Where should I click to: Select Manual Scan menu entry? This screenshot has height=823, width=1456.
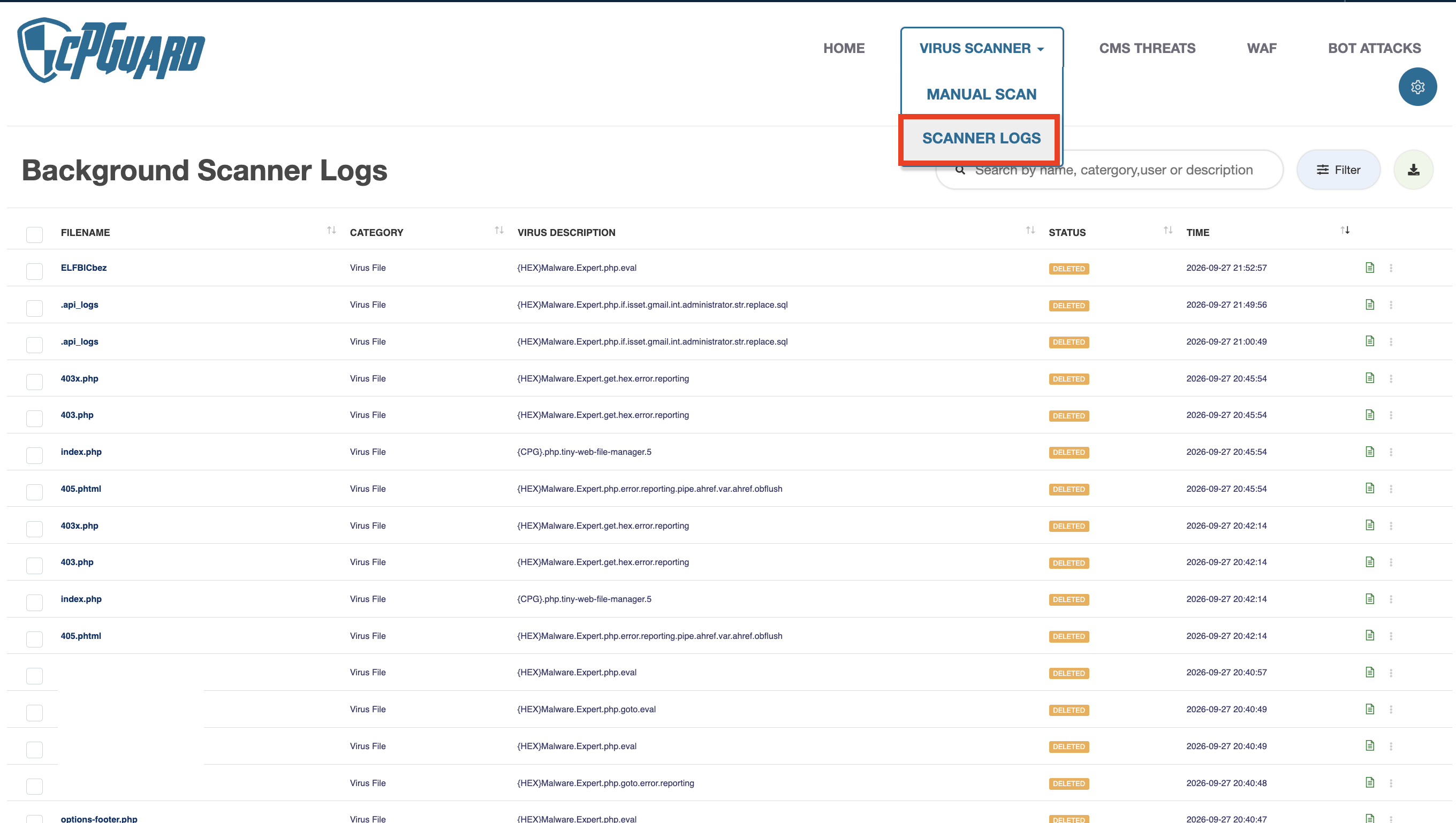pyautogui.click(x=982, y=94)
